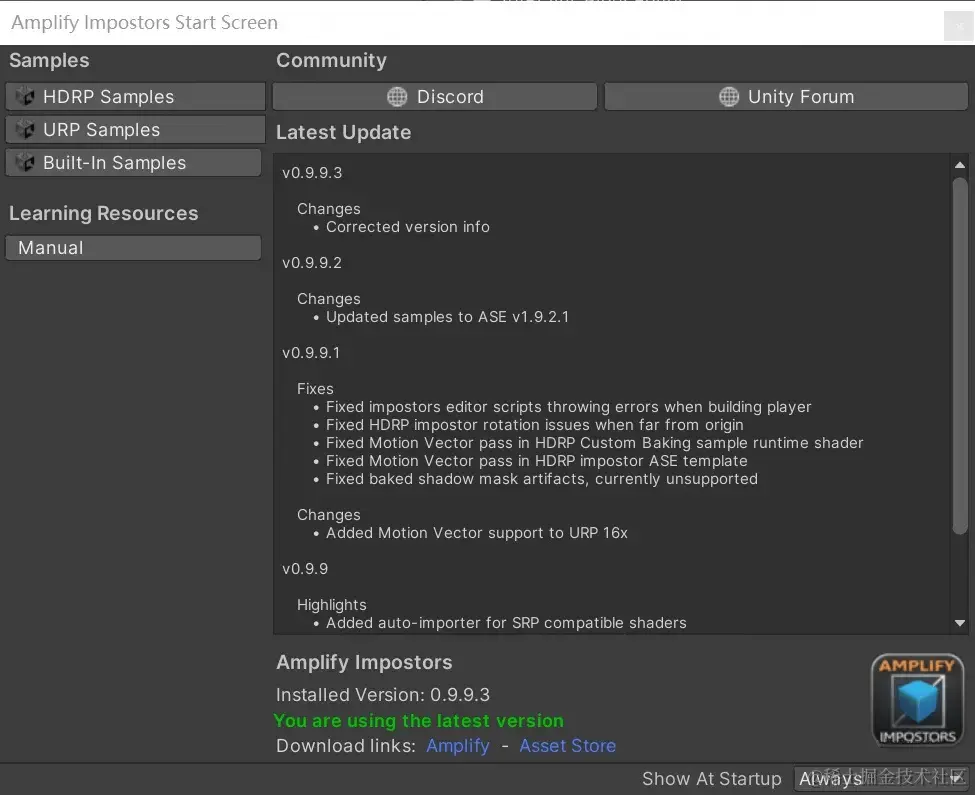Open the Manual learning resource

133,247
